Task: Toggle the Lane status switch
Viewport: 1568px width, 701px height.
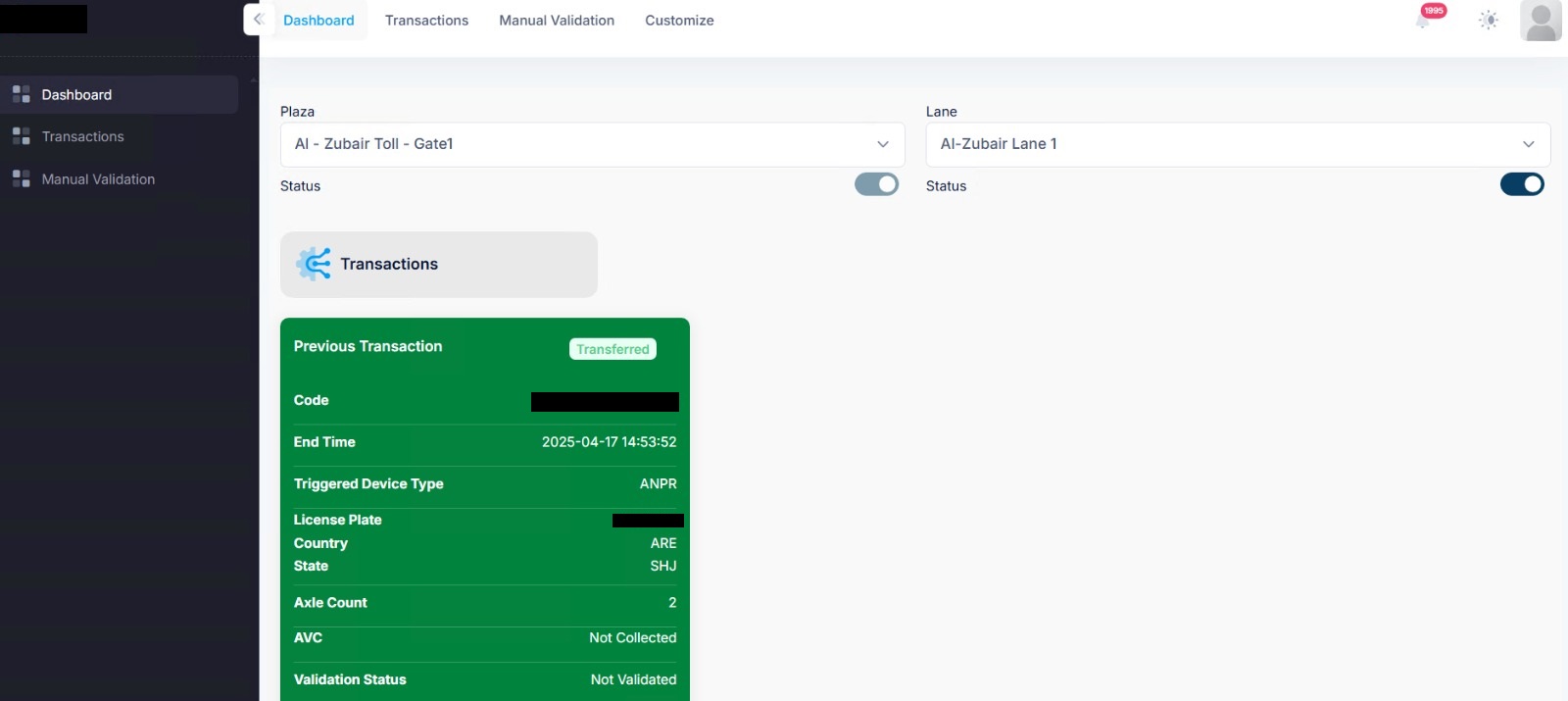Action: tap(1522, 184)
